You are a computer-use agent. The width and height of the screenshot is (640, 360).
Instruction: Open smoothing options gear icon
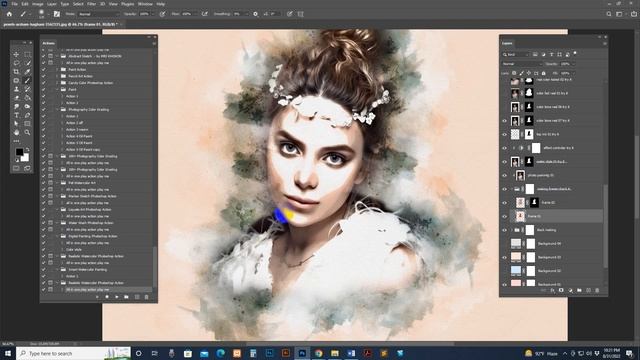coord(256,14)
